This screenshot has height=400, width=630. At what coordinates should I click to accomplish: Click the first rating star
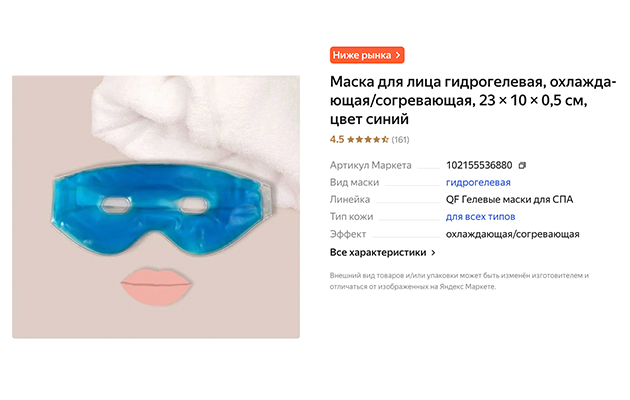pos(351,140)
